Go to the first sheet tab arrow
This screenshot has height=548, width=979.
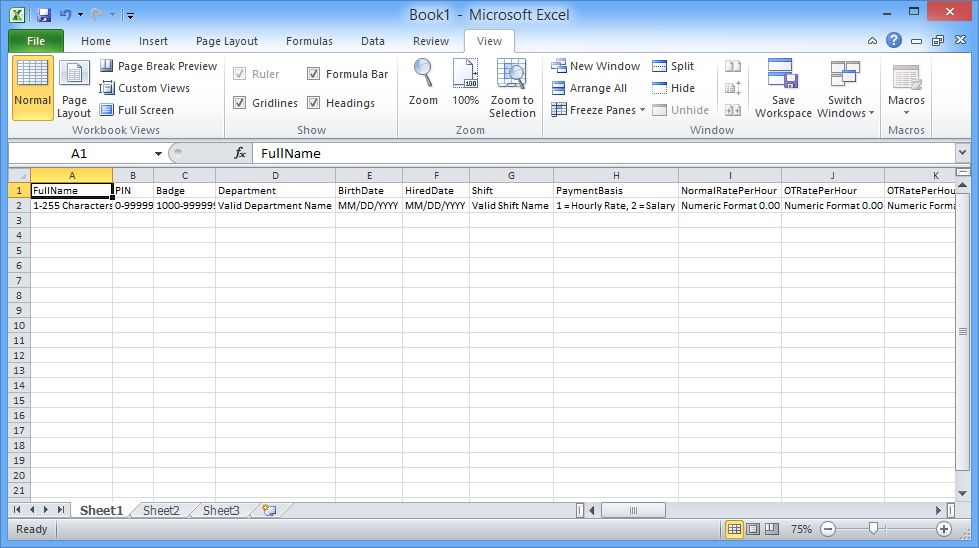(x=17, y=510)
